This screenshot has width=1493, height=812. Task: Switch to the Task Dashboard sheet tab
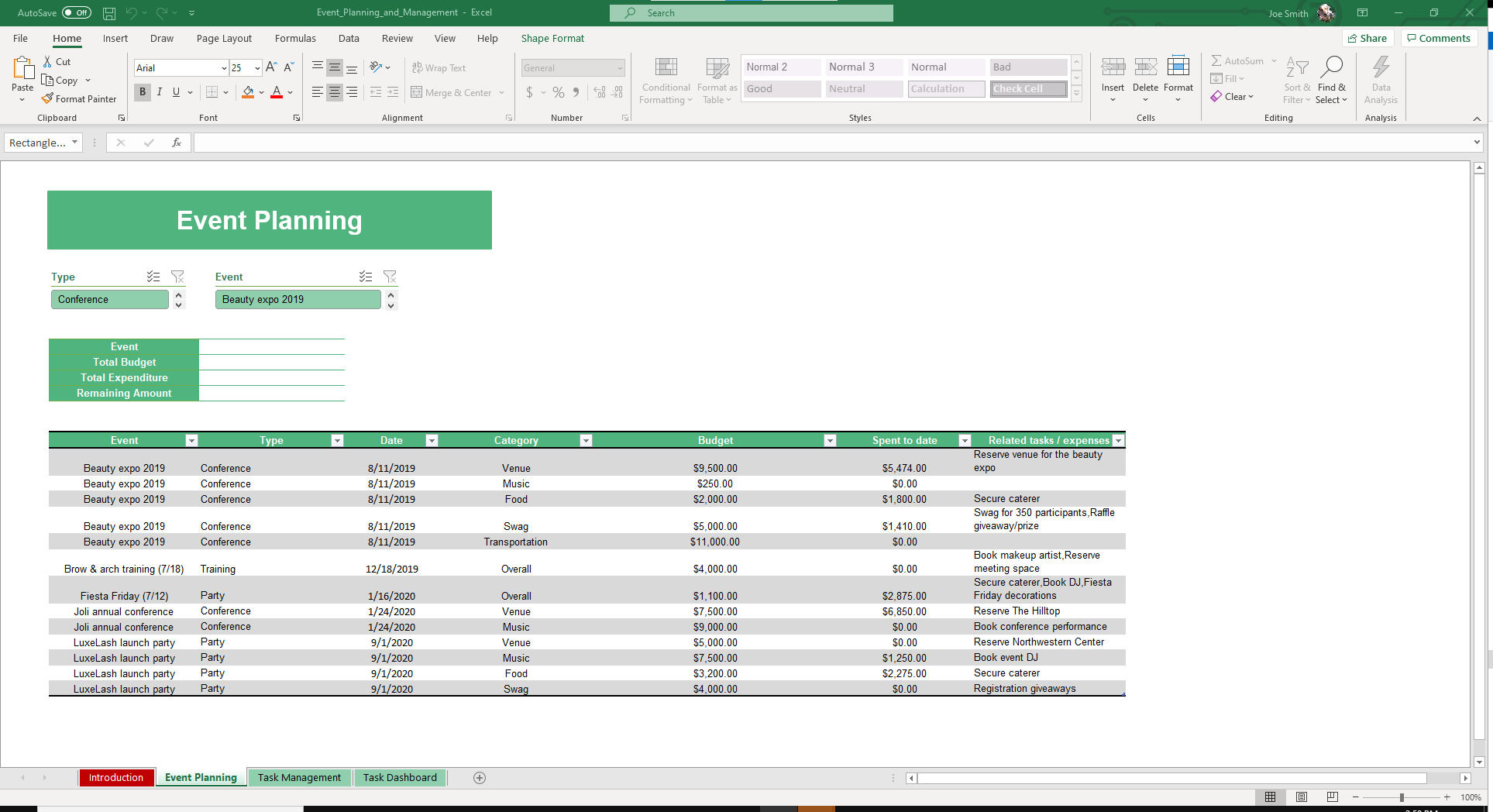(x=400, y=778)
